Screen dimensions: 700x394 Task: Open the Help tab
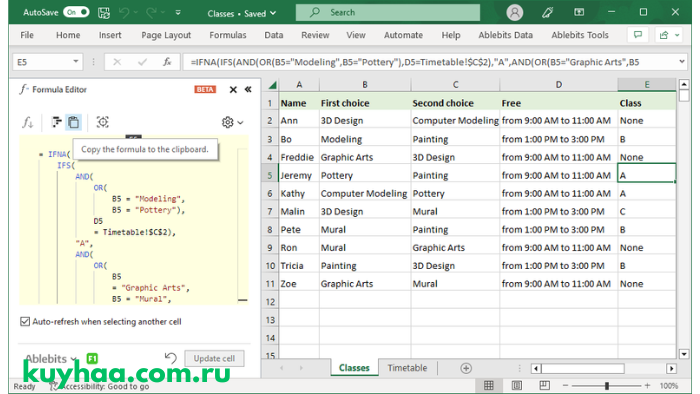tap(451, 35)
